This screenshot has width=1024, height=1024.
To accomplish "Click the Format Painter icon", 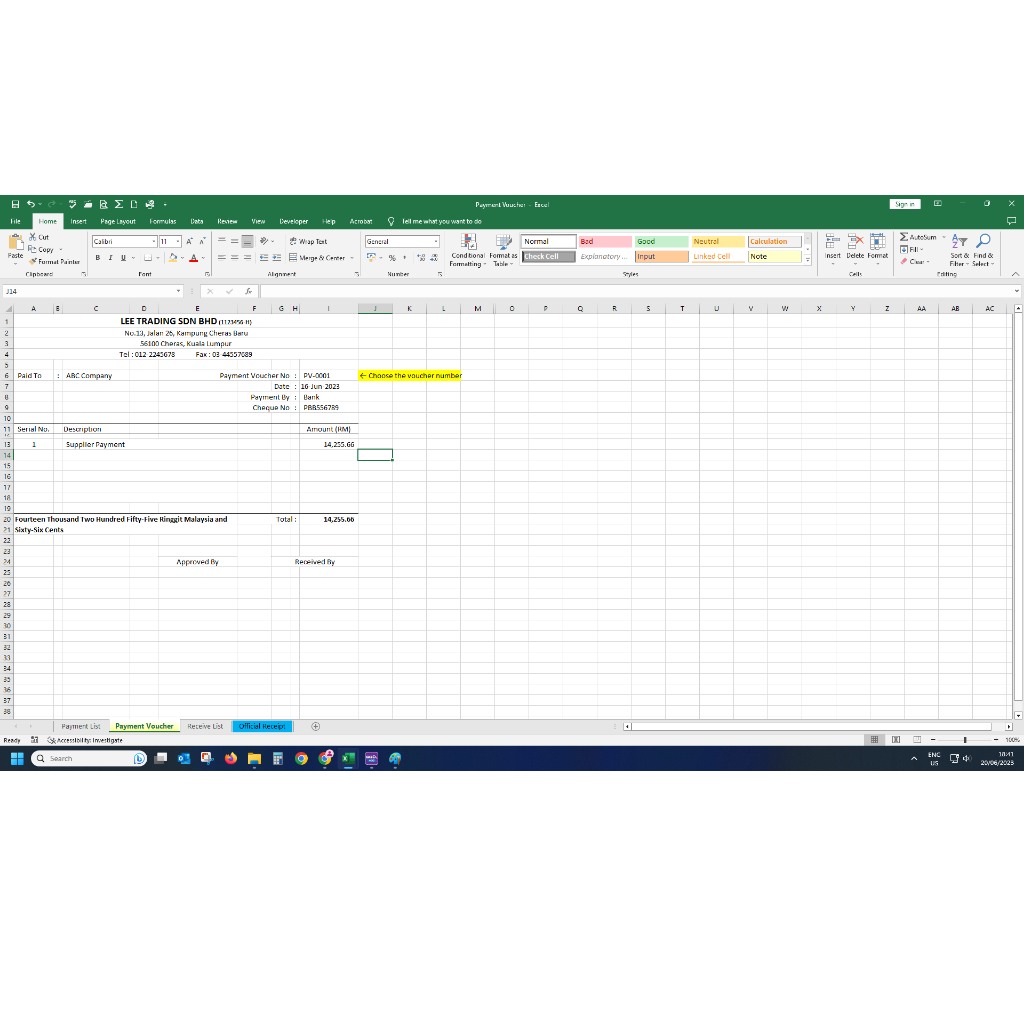I will pyautogui.click(x=33, y=262).
